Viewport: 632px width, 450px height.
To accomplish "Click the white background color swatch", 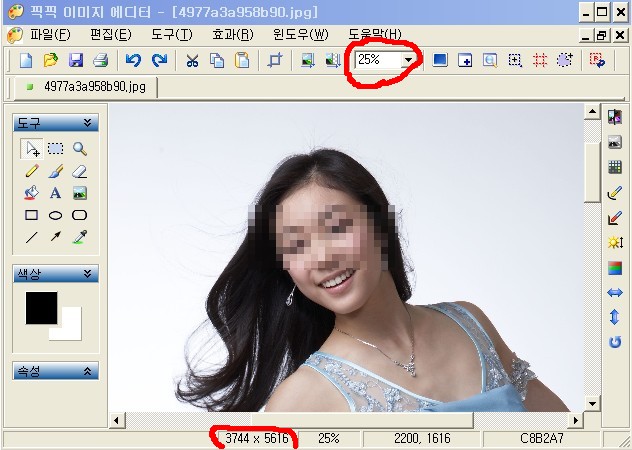I will click(71, 329).
